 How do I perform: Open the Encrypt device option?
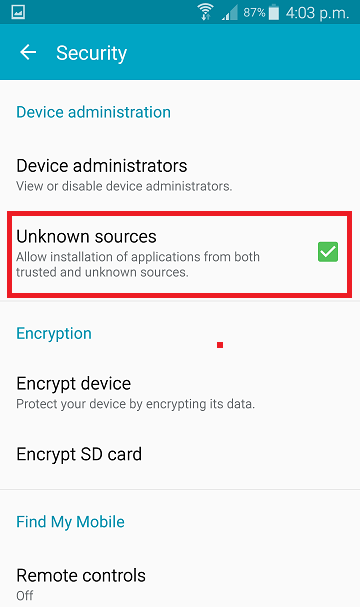[x=180, y=393]
